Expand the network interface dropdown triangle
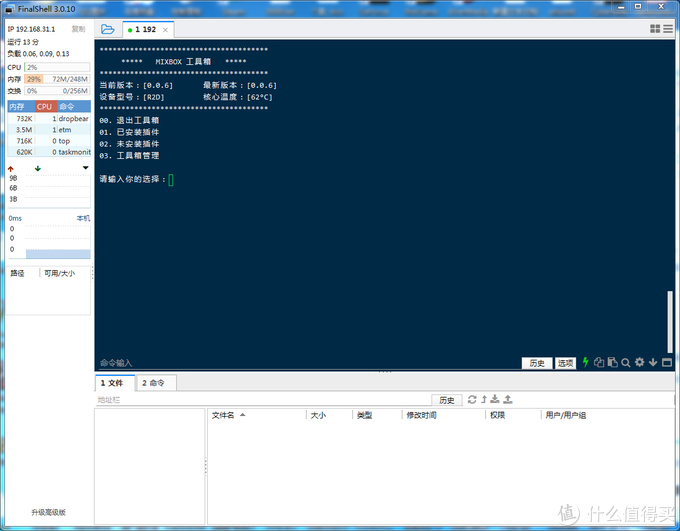 tap(86, 168)
